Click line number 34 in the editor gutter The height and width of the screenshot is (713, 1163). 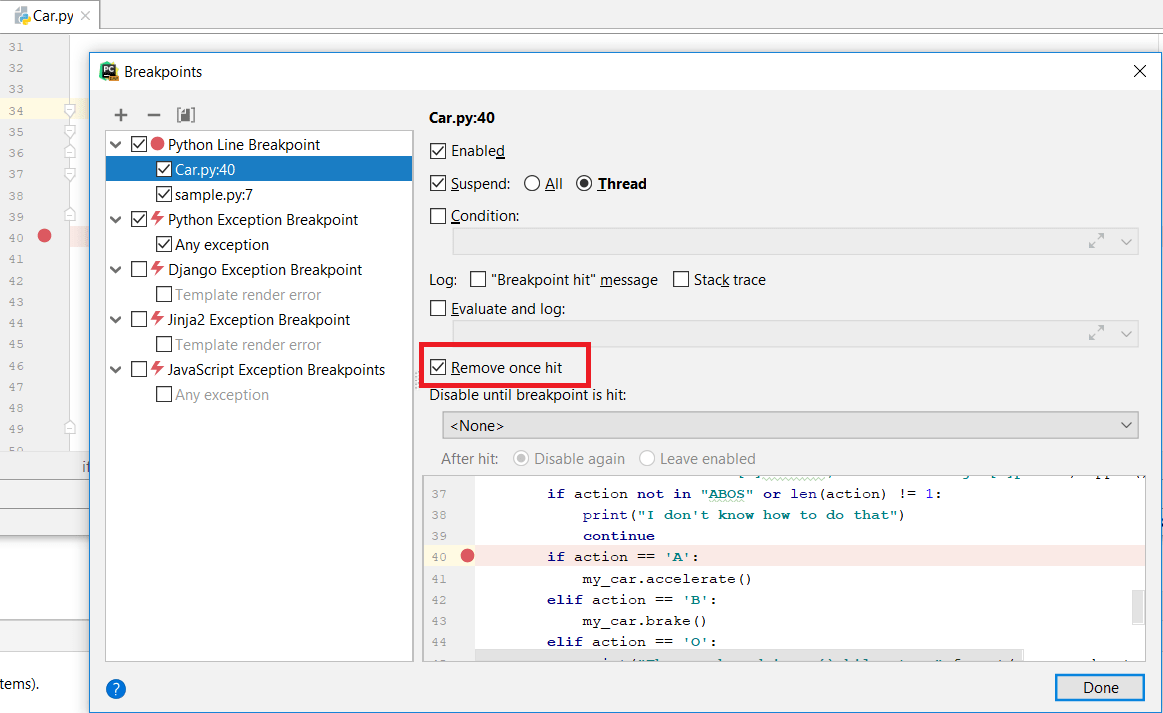[x=16, y=111]
